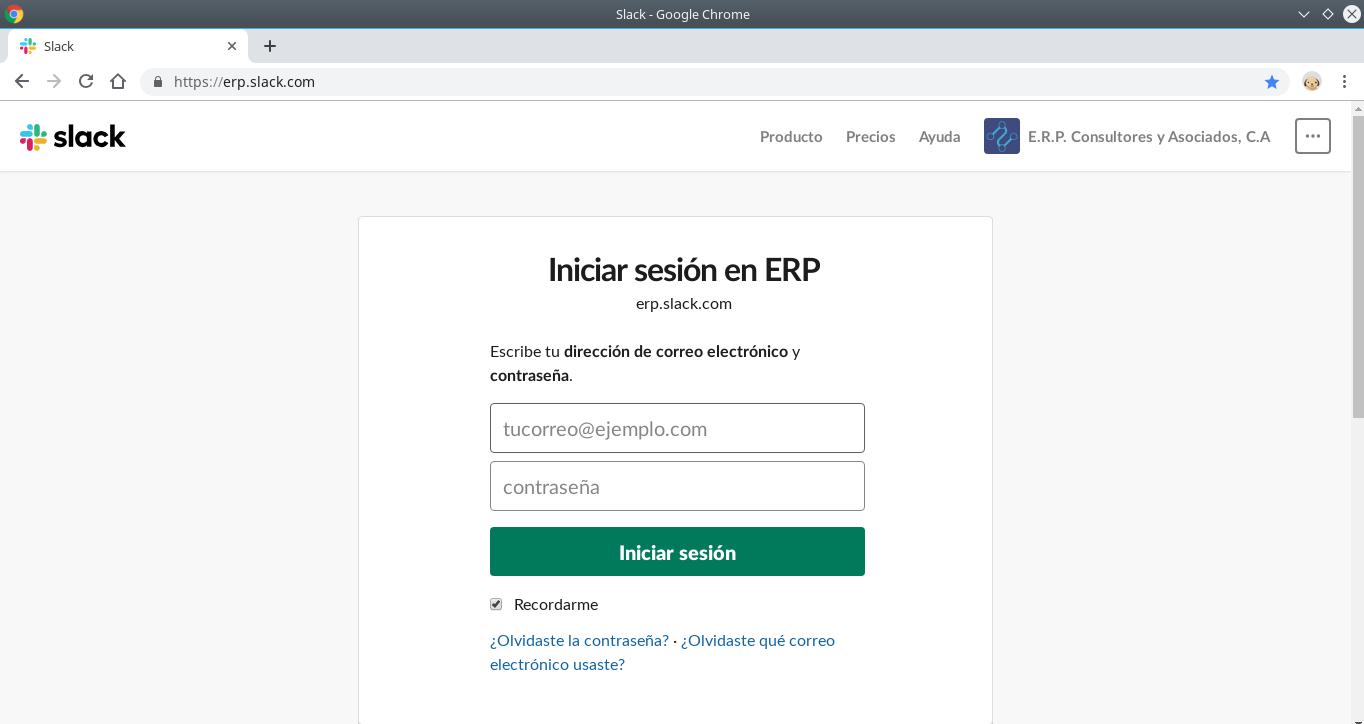Open the Chrome menu with three vertical dots
Screen dimensions: 1364x724
coord(1345,82)
